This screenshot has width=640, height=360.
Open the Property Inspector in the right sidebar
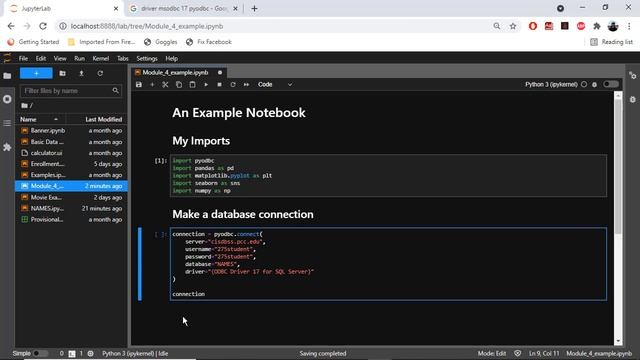point(633,76)
